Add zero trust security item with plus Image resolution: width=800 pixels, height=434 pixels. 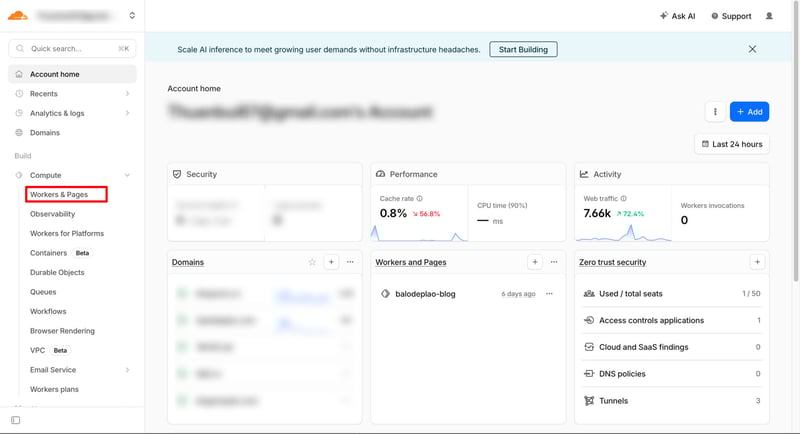[757, 262]
